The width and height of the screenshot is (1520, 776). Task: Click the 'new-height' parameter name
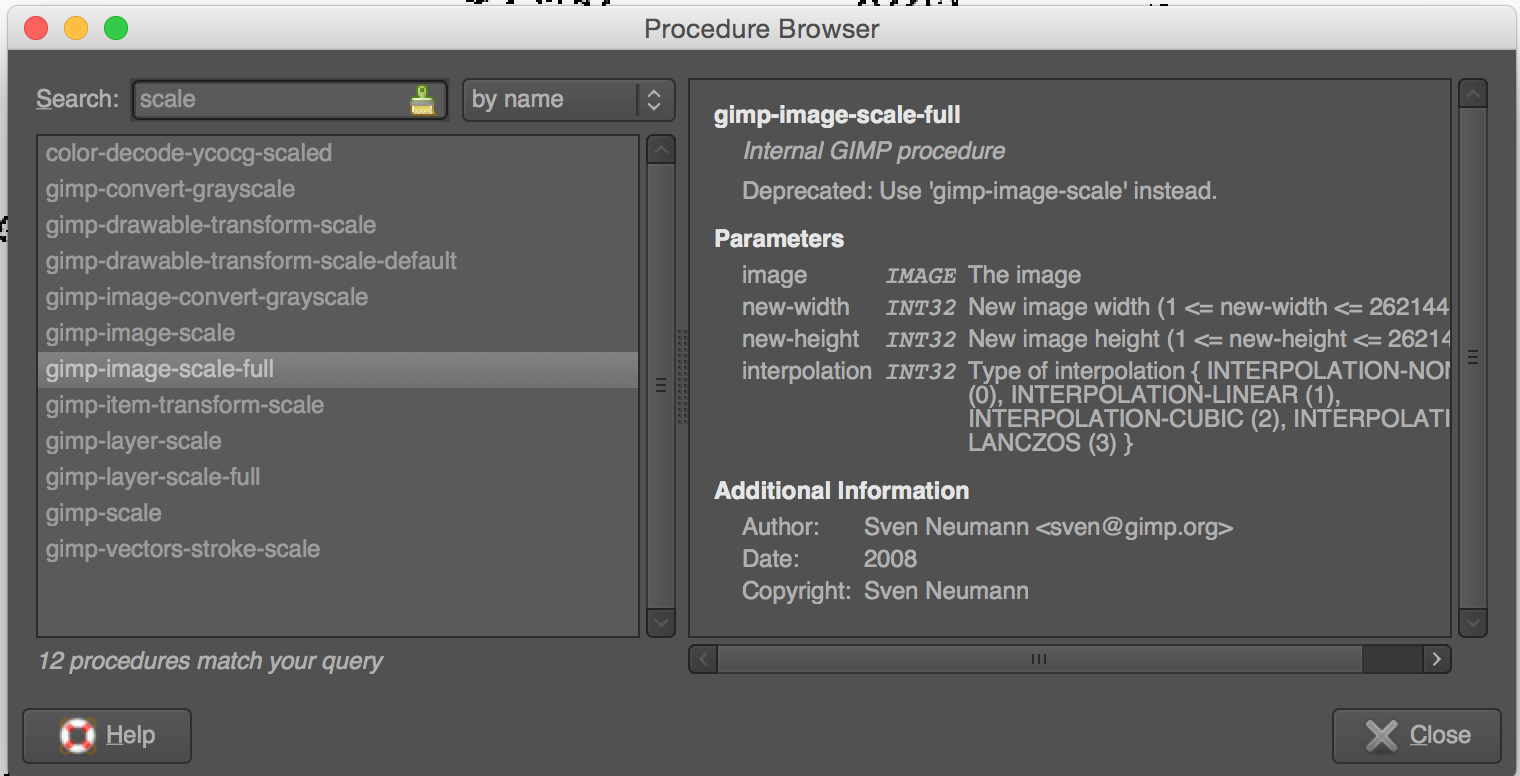(x=800, y=339)
